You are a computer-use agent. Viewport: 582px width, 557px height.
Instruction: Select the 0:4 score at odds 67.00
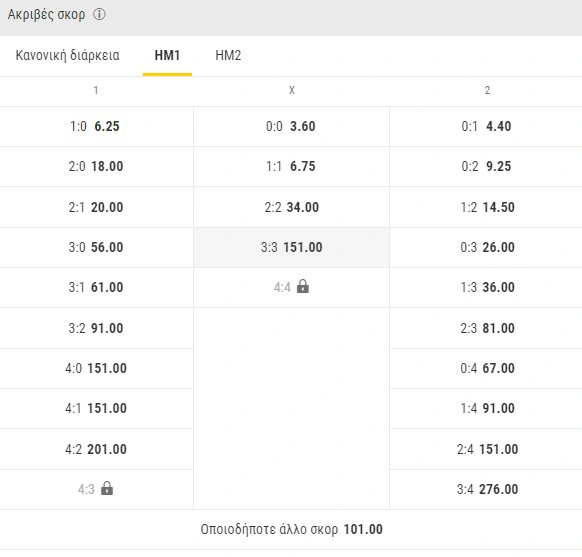(486, 368)
